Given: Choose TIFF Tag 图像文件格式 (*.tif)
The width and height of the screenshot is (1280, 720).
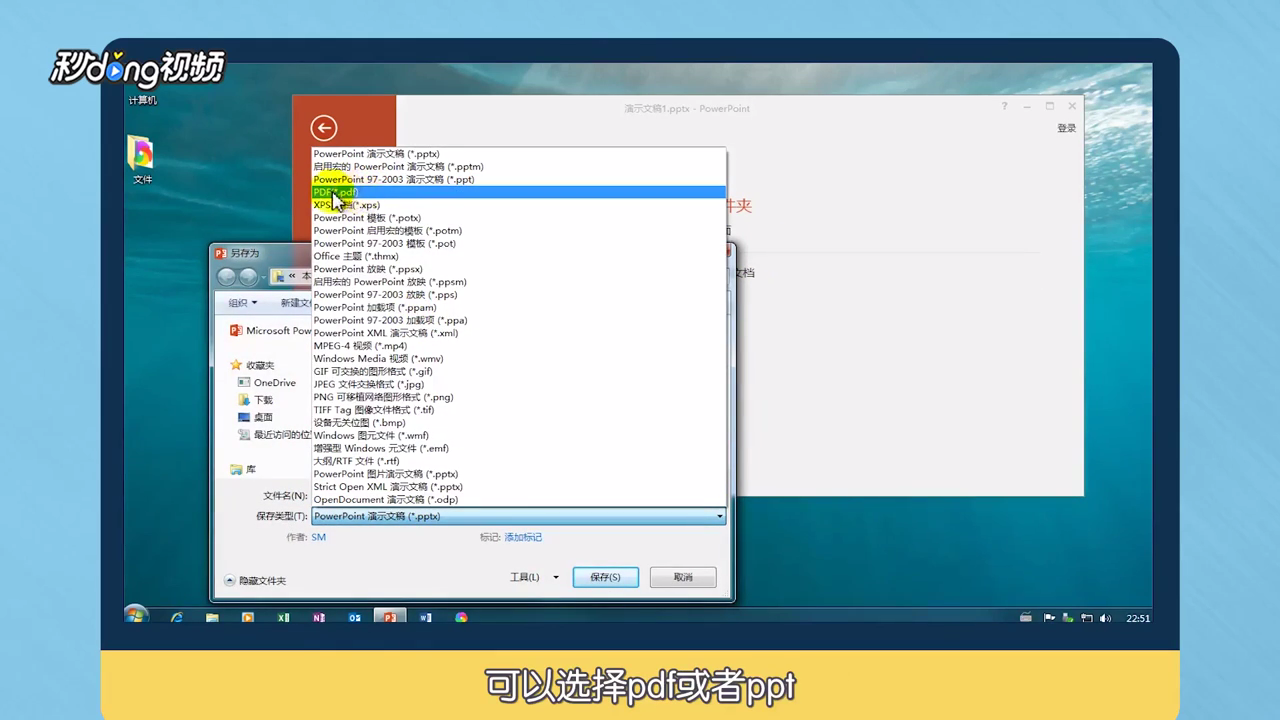Looking at the screenshot, I should click(518, 410).
